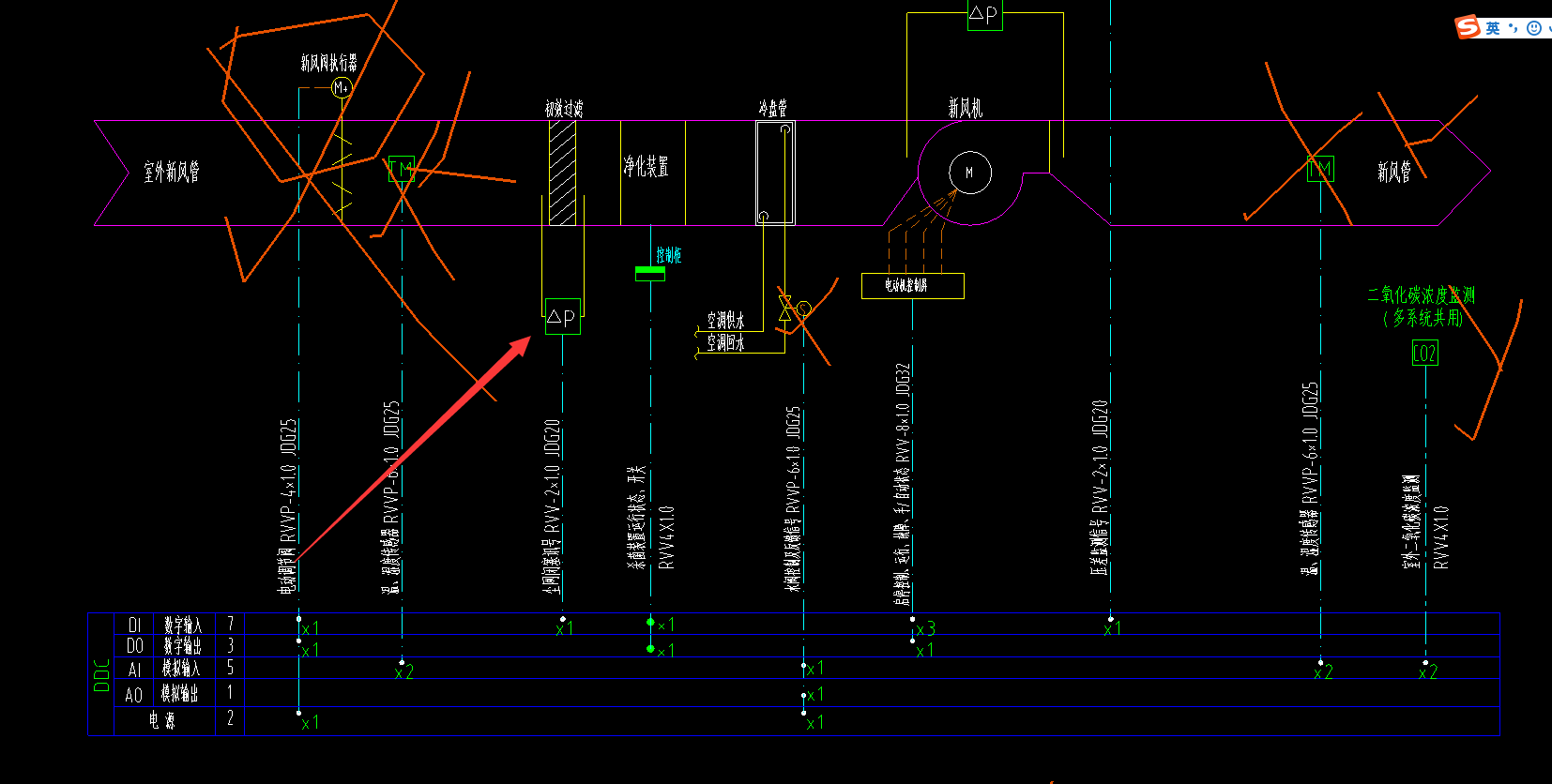Click the punctuation mode icon in Sogou bar
The height and width of the screenshot is (784, 1552).
(x=1514, y=28)
